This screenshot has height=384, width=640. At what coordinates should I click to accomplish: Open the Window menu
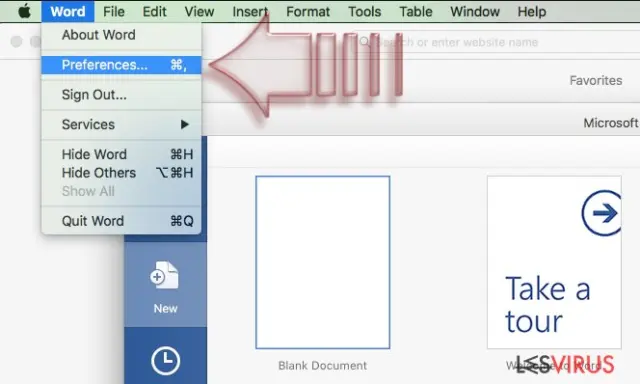[475, 11]
